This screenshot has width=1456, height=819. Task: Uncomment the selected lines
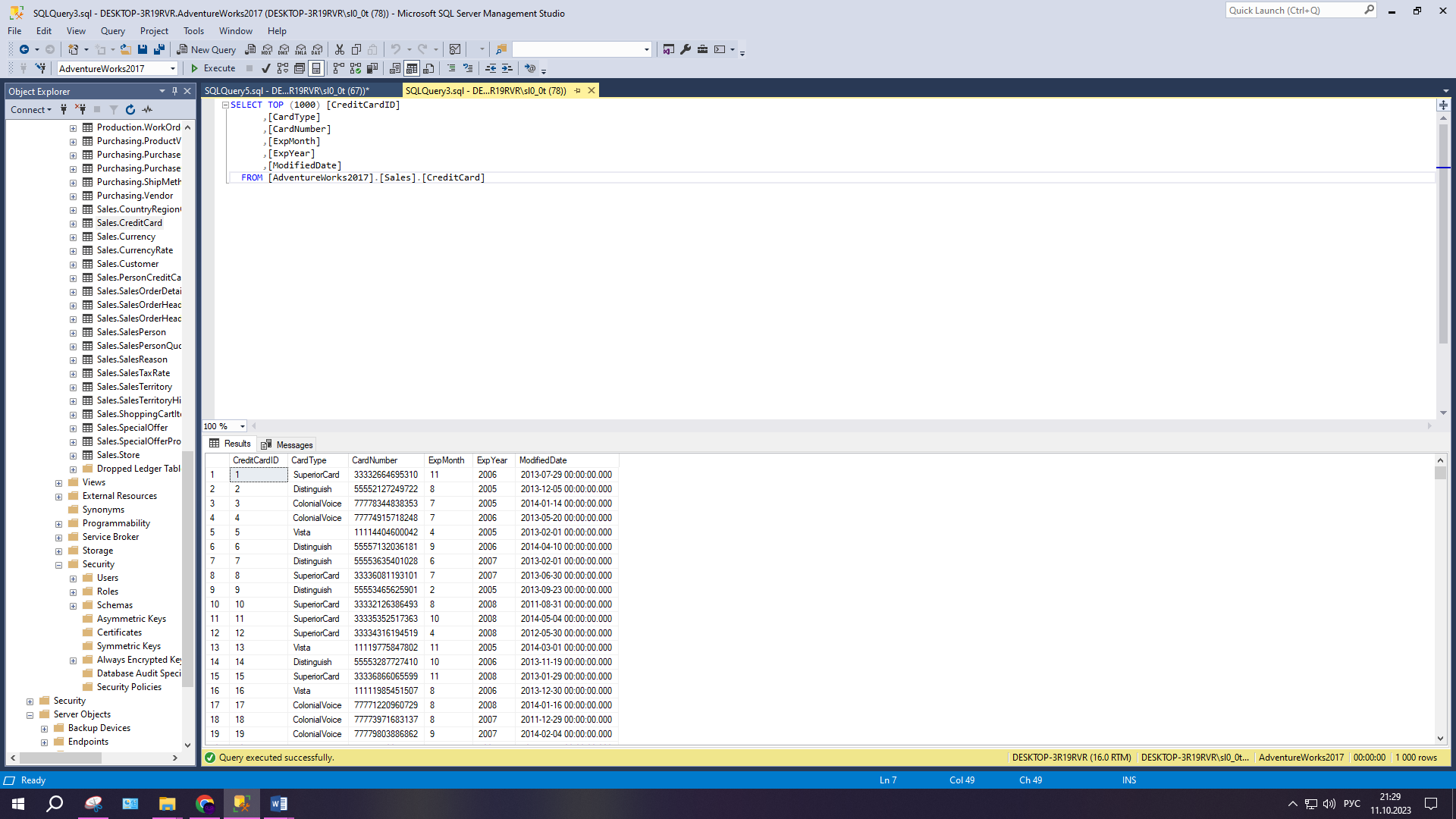(x=468, y=68)
